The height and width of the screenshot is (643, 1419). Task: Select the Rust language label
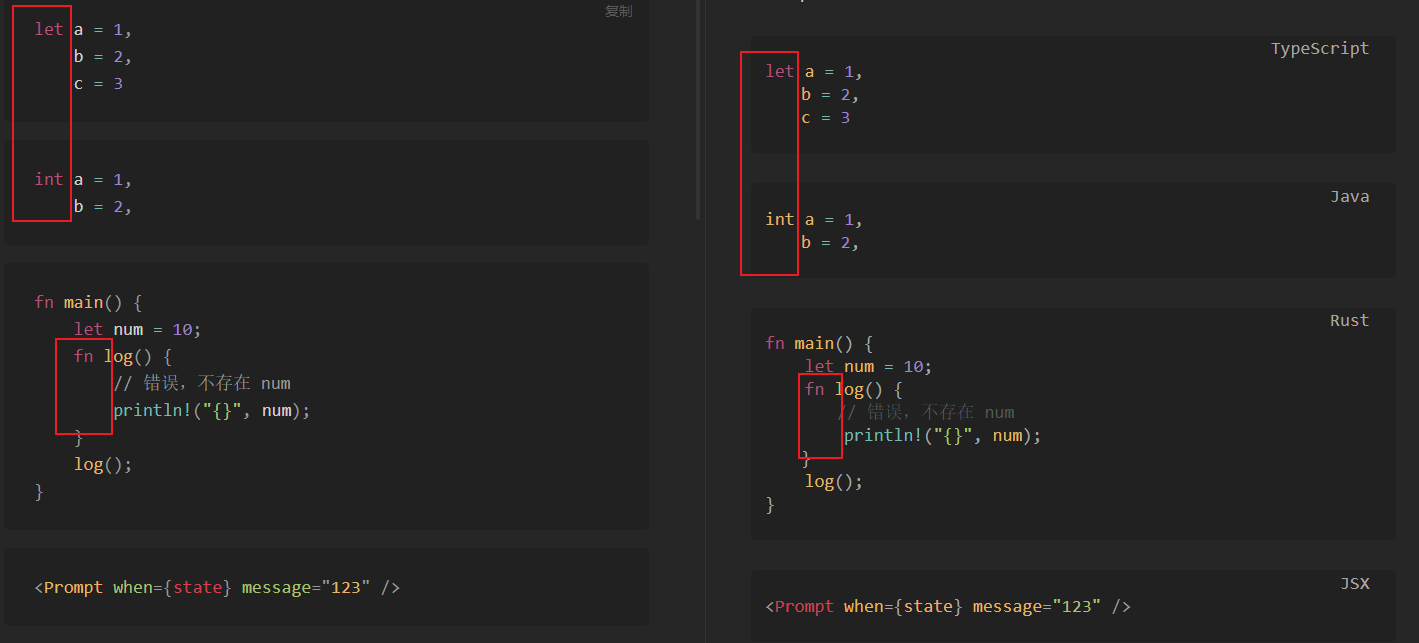pyautogui.click(x=1349, y=320)
